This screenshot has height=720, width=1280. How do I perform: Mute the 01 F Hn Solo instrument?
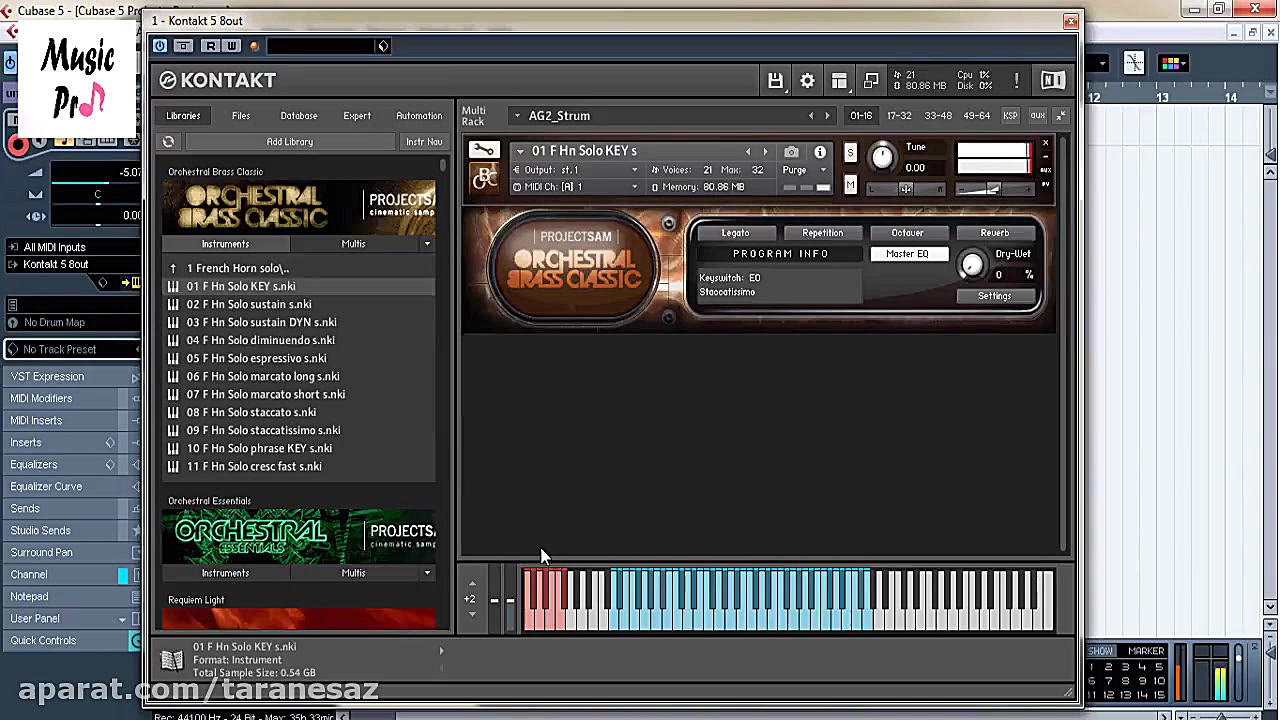click(851, 186)
